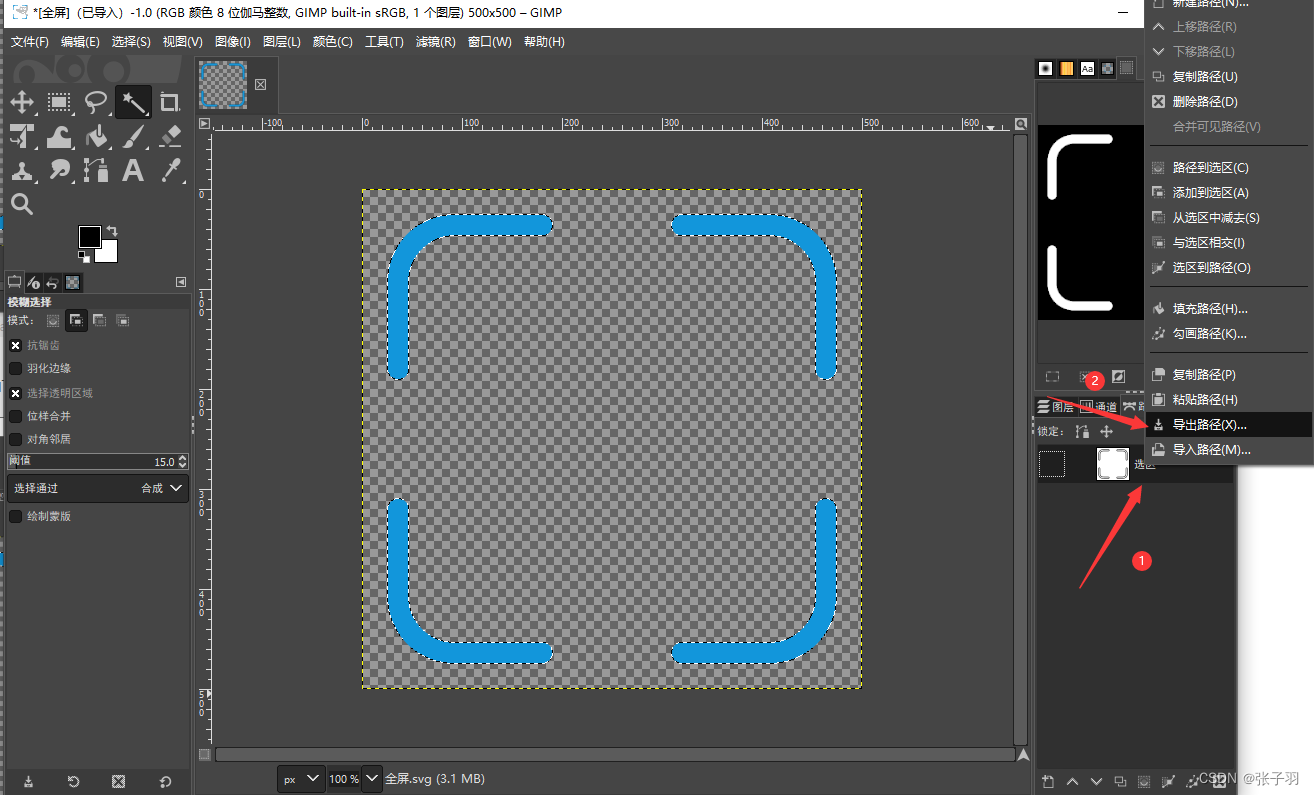Select the Free Select lasso tool
Viewport: 1314px width, 795px height.
coord(96,101)
